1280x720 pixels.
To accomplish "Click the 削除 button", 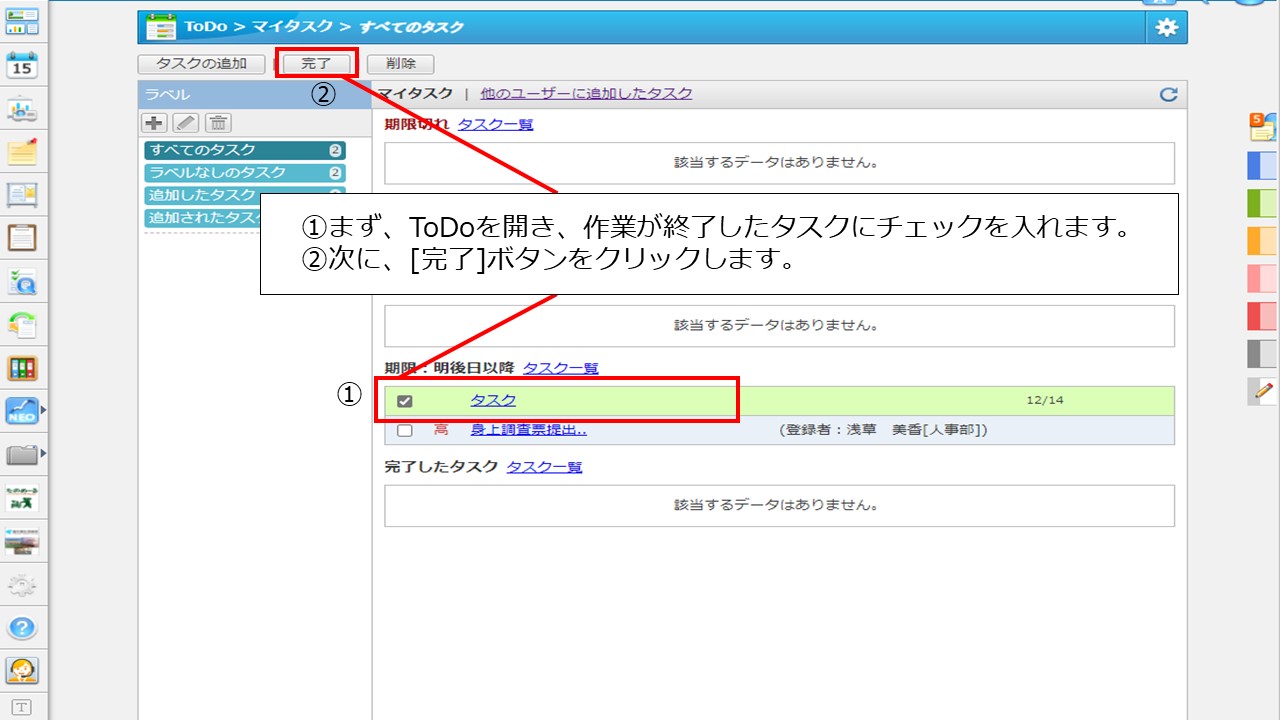I will [x=400, y=64].
